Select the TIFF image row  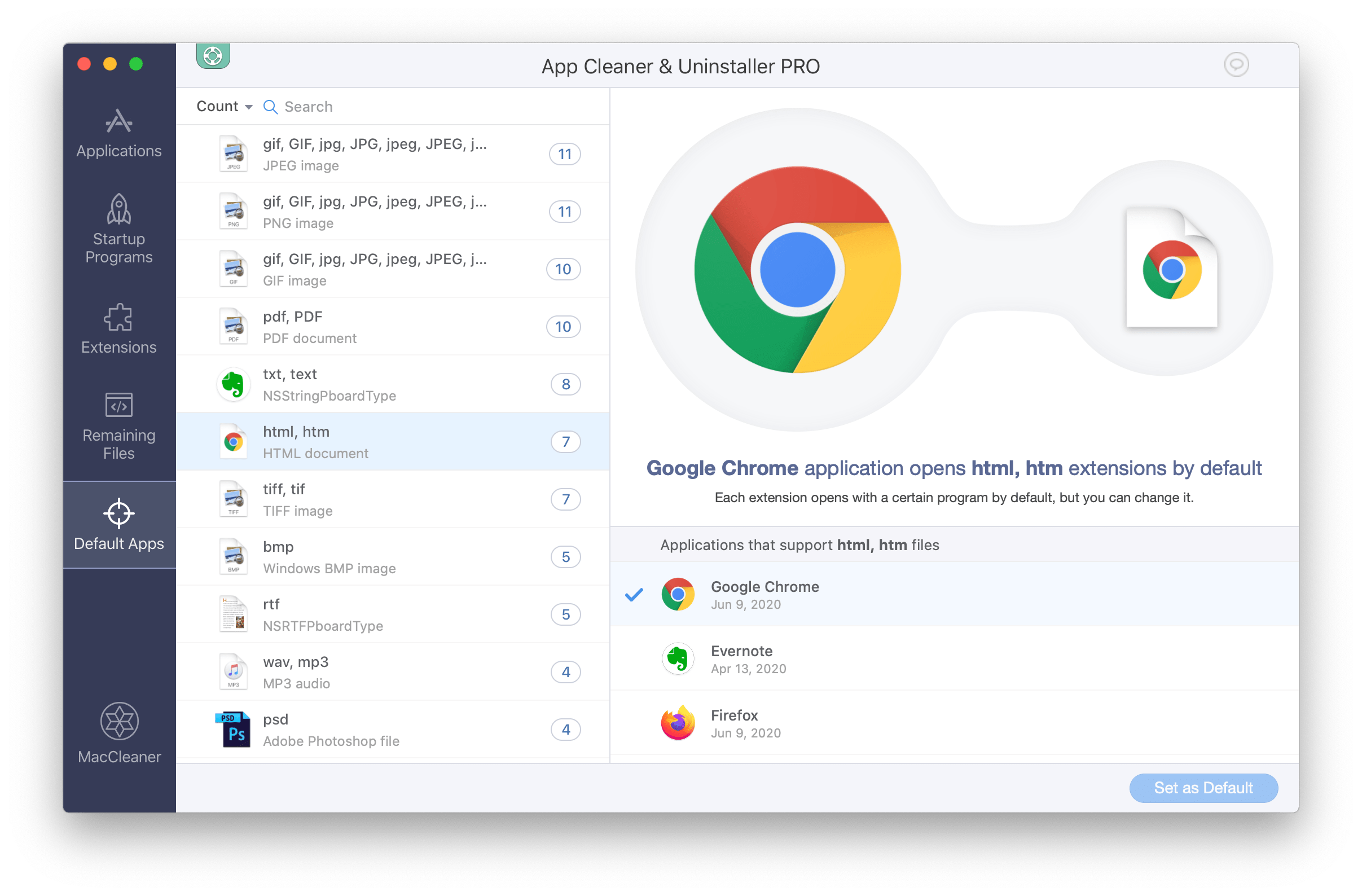point(393,499)
